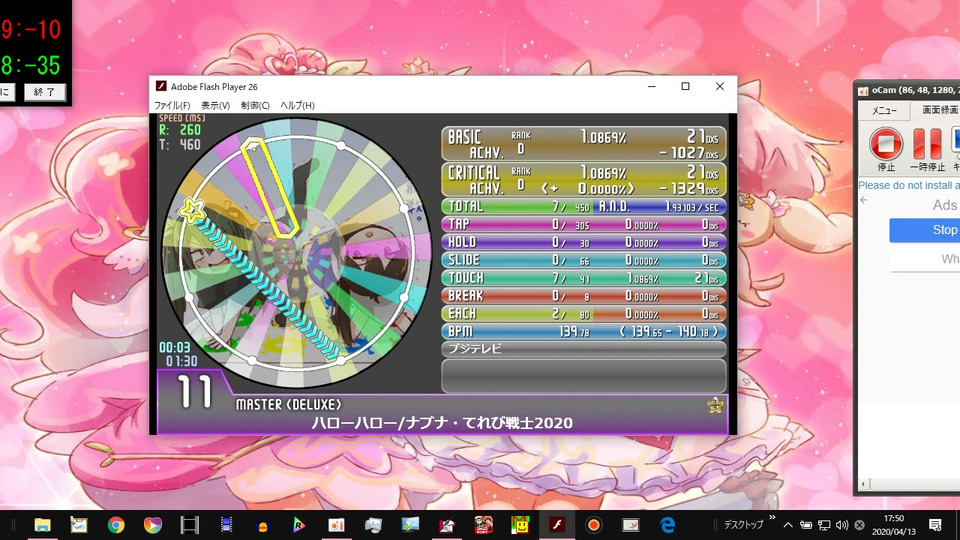The width and height of the screenshot is (960, 540).
Task: Open the notification center icon
Action: pyautogui.click(x=935, y=525)
